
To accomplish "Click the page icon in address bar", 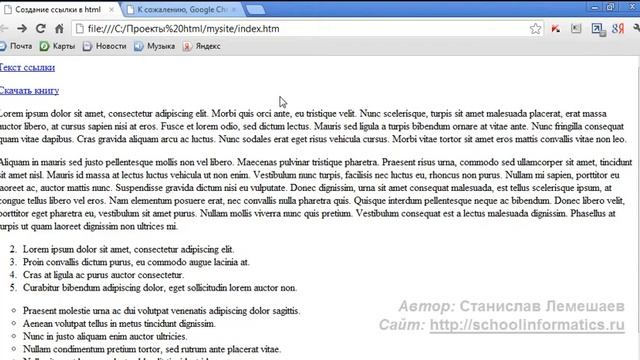I will tap(80, 29).
